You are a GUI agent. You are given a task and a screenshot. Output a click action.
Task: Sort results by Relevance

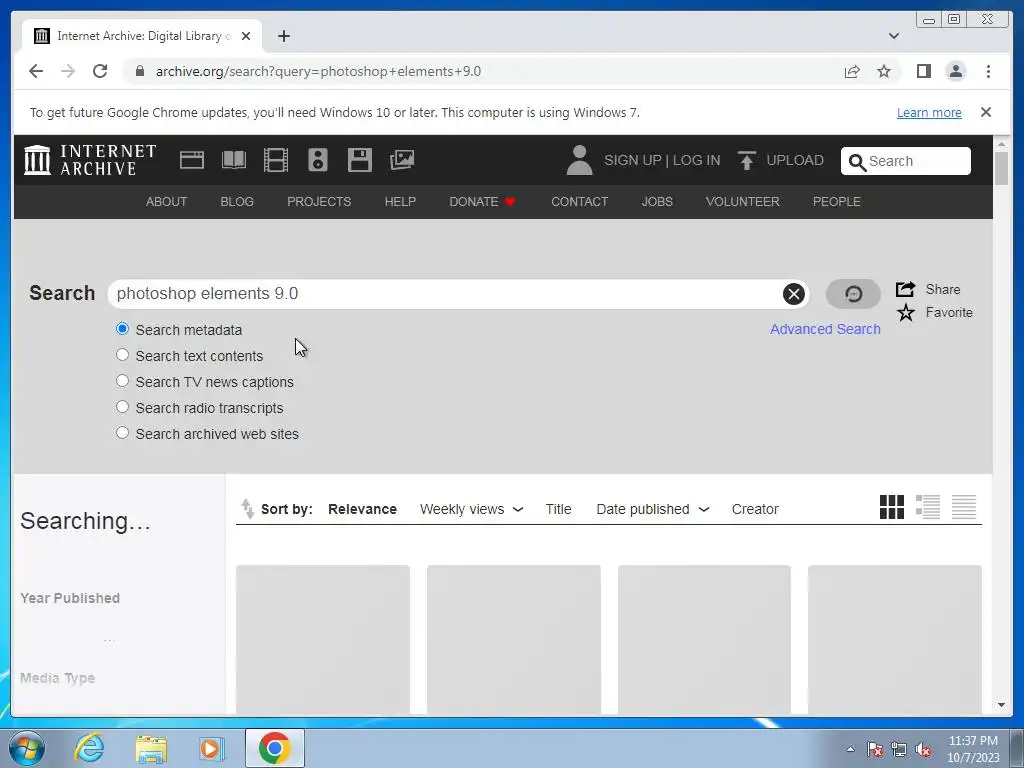pyautogui.click(x=362, y=509)
